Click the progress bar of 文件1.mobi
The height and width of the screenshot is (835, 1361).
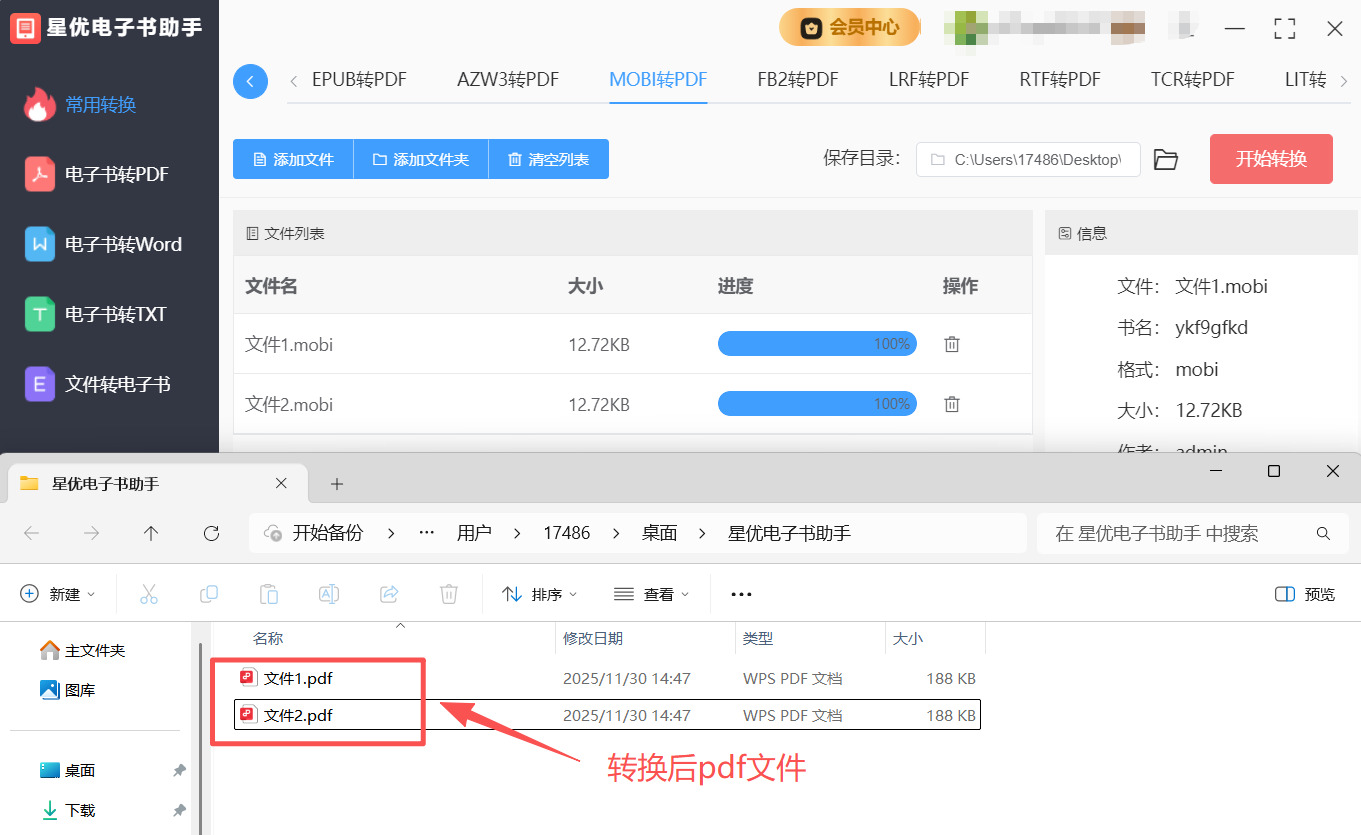[817, 344]
